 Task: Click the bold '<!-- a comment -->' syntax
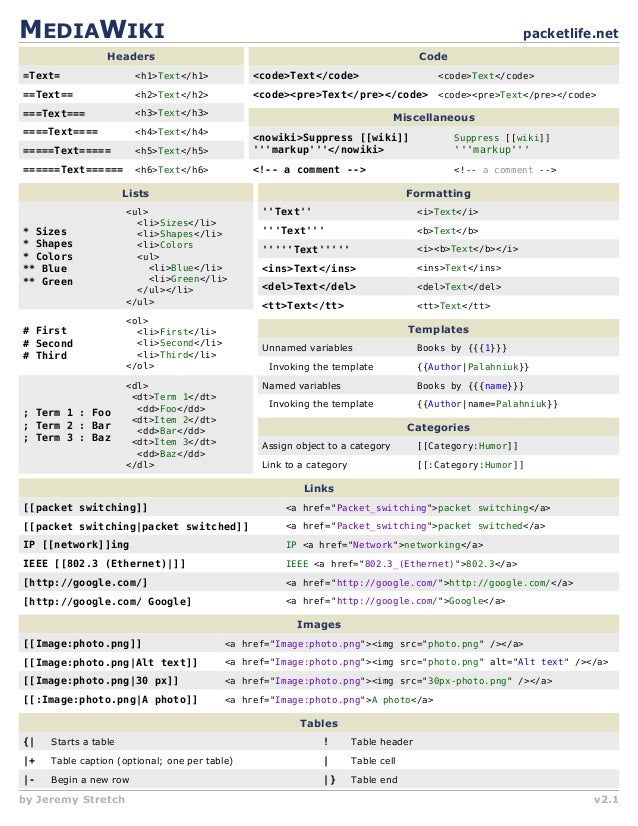coord(309,170)
